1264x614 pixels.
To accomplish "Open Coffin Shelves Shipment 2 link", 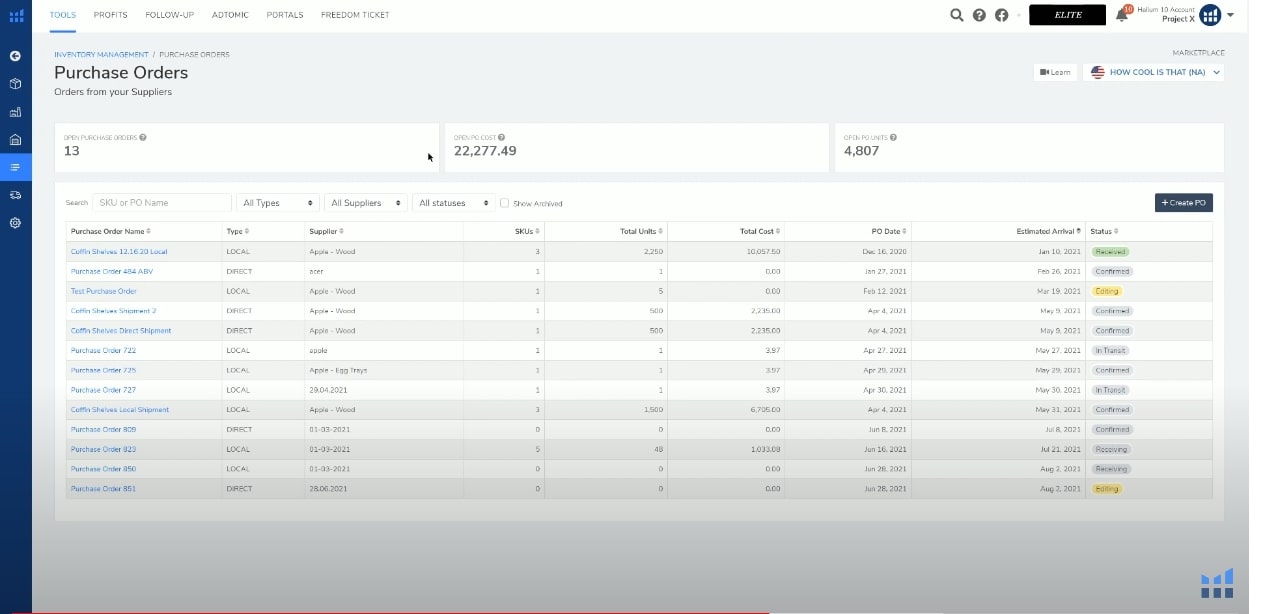I will tap(113, 311).
